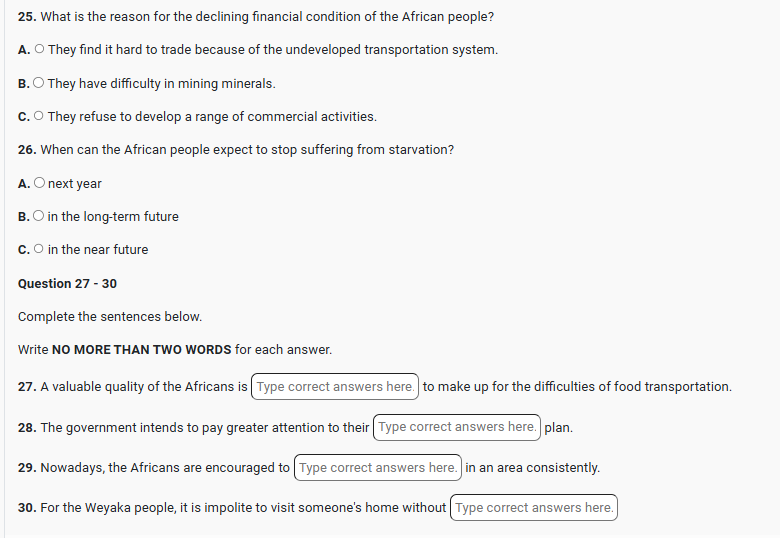Focus the question 30 answer input
Viewport: 780px width, 538px height.
[534, 507]
